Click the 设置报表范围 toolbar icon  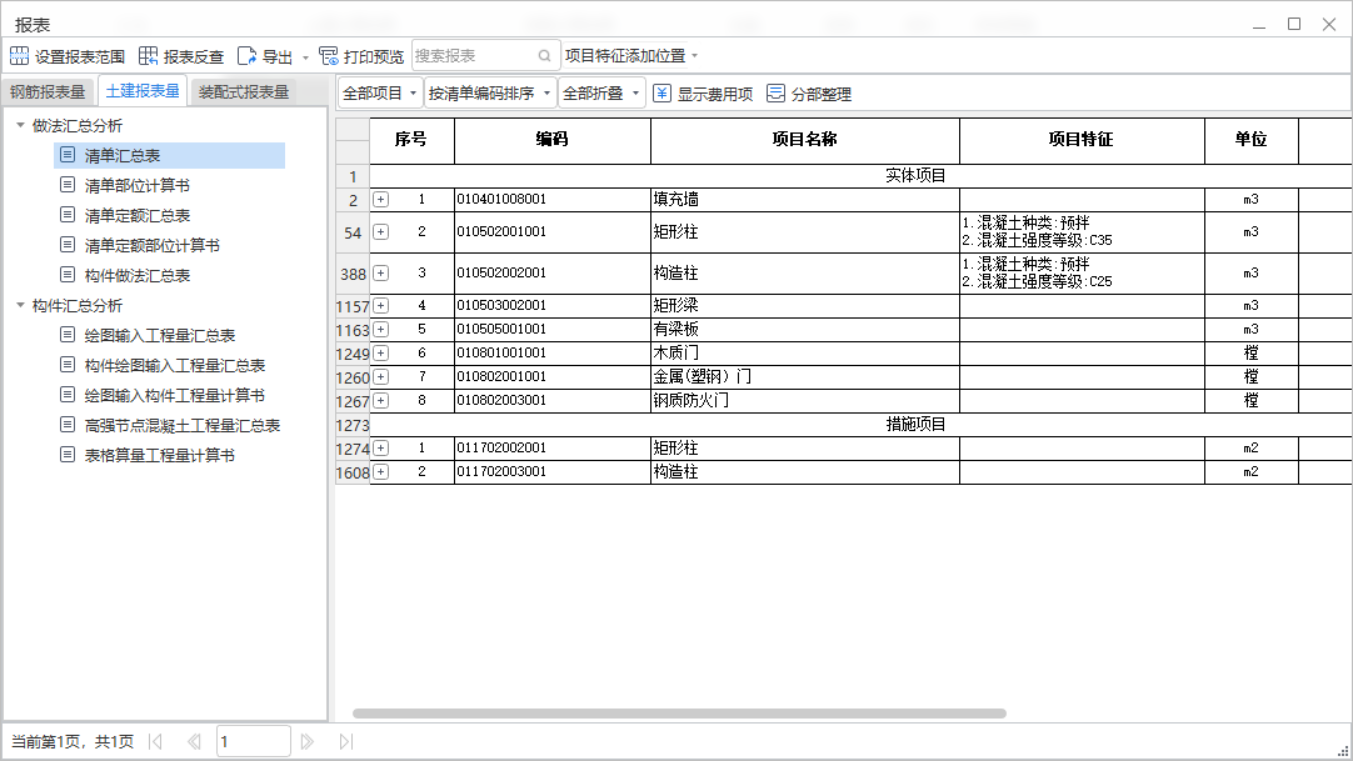click(x=19, y=56)
